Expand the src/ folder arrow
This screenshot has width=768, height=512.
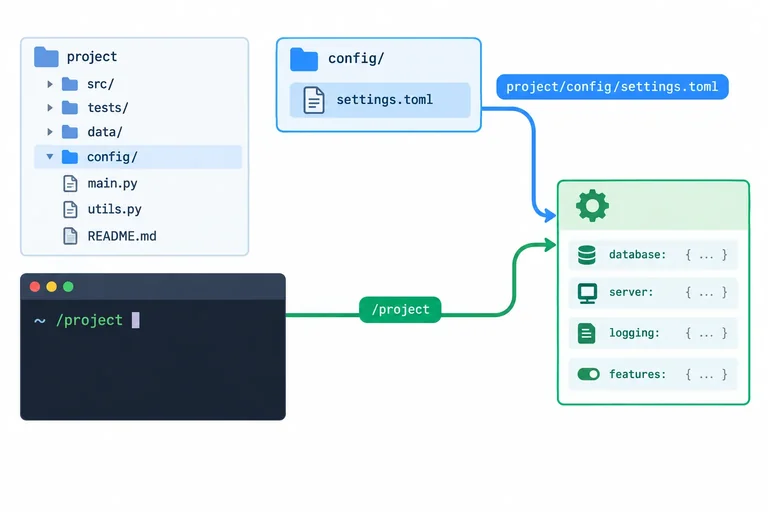point(49,84)
